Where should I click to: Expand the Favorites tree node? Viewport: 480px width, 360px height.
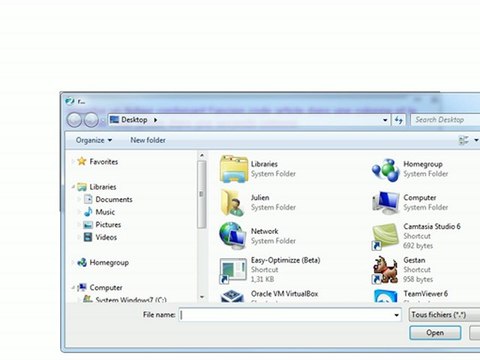[x=73, y=162]
